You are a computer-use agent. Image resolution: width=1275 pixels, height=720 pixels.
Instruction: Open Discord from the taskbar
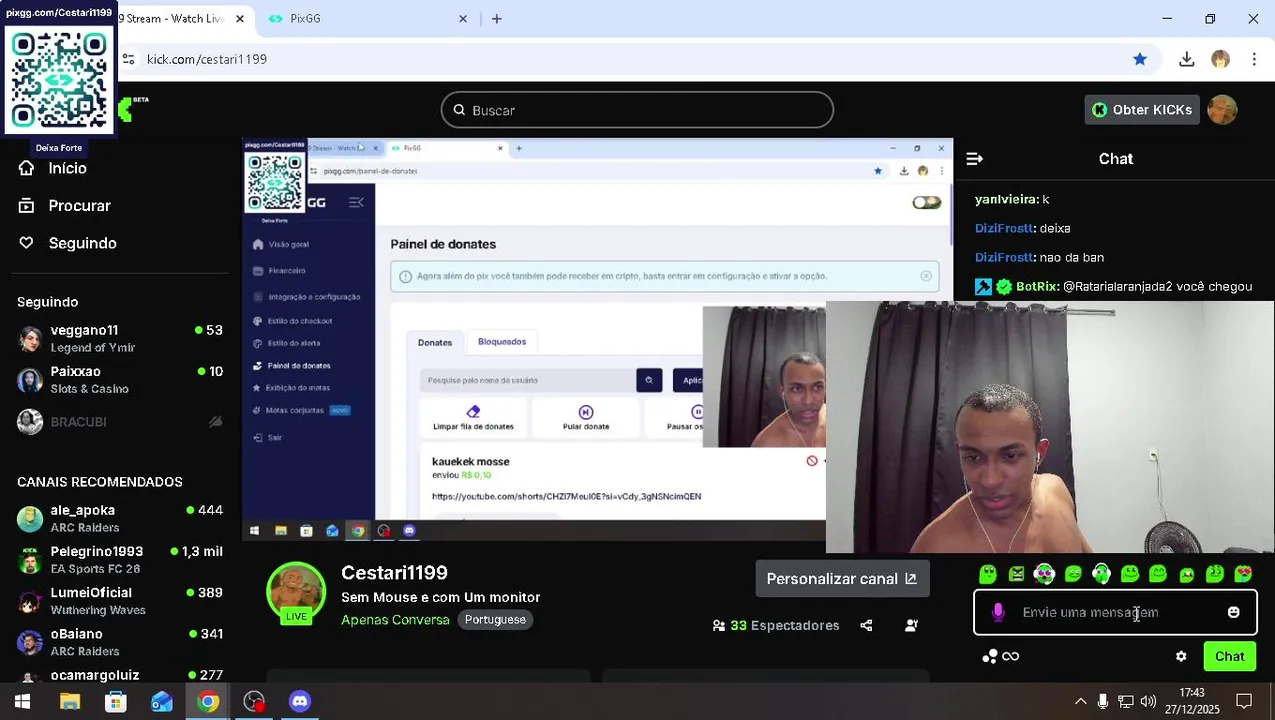click(x=299, y=702)
